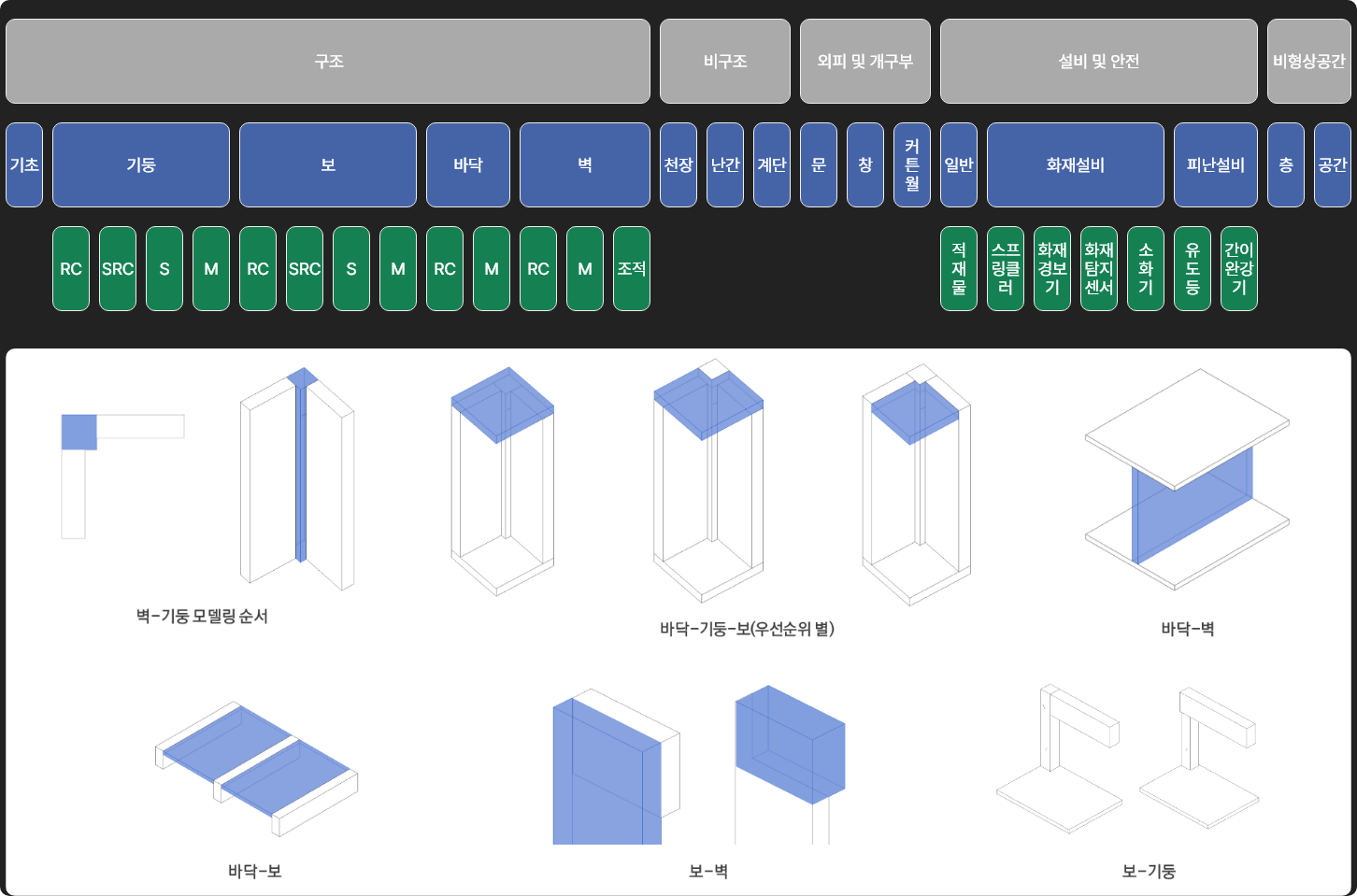Switch to 외피 및 개구부 category
This screenshot has height=896, width=1357.
click(864, 62)
